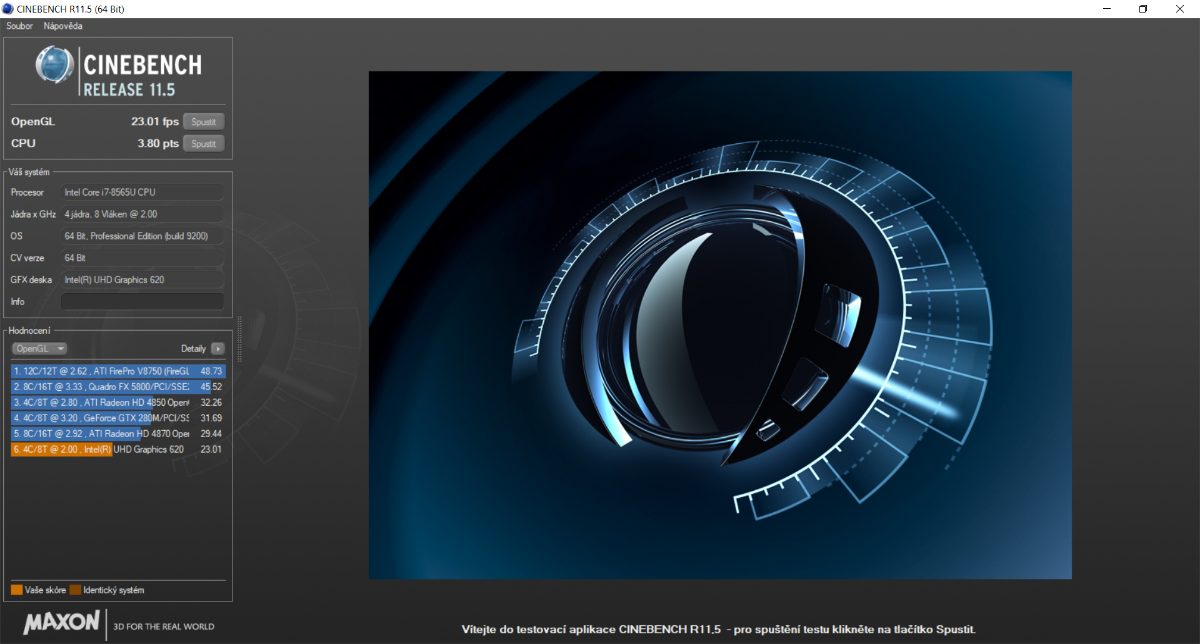This screenshot has height=644, width=1200.
Task: Choose the ATI Radeon HD 4850 result
Action: (x=117, y=402)
